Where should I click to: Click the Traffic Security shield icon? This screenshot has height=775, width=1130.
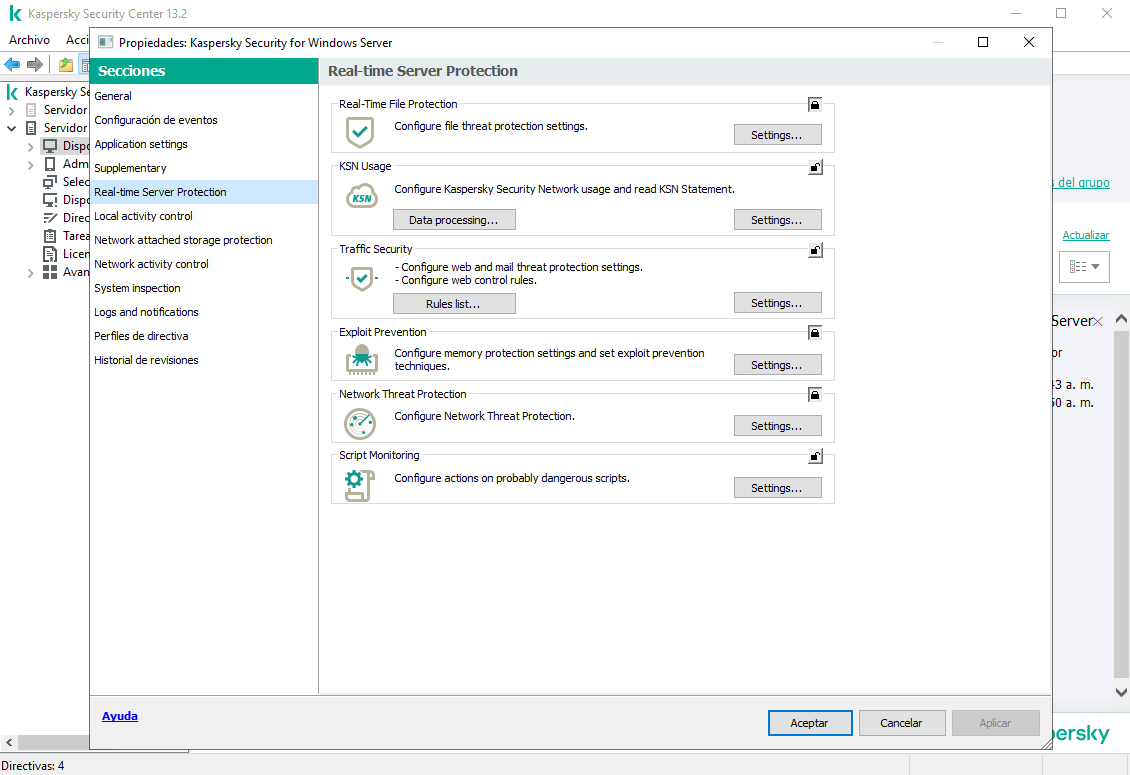tap(359, 279)
